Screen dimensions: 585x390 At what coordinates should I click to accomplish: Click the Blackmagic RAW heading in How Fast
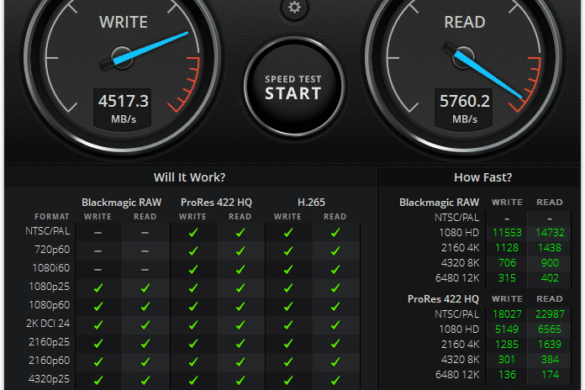click(439, 202)
